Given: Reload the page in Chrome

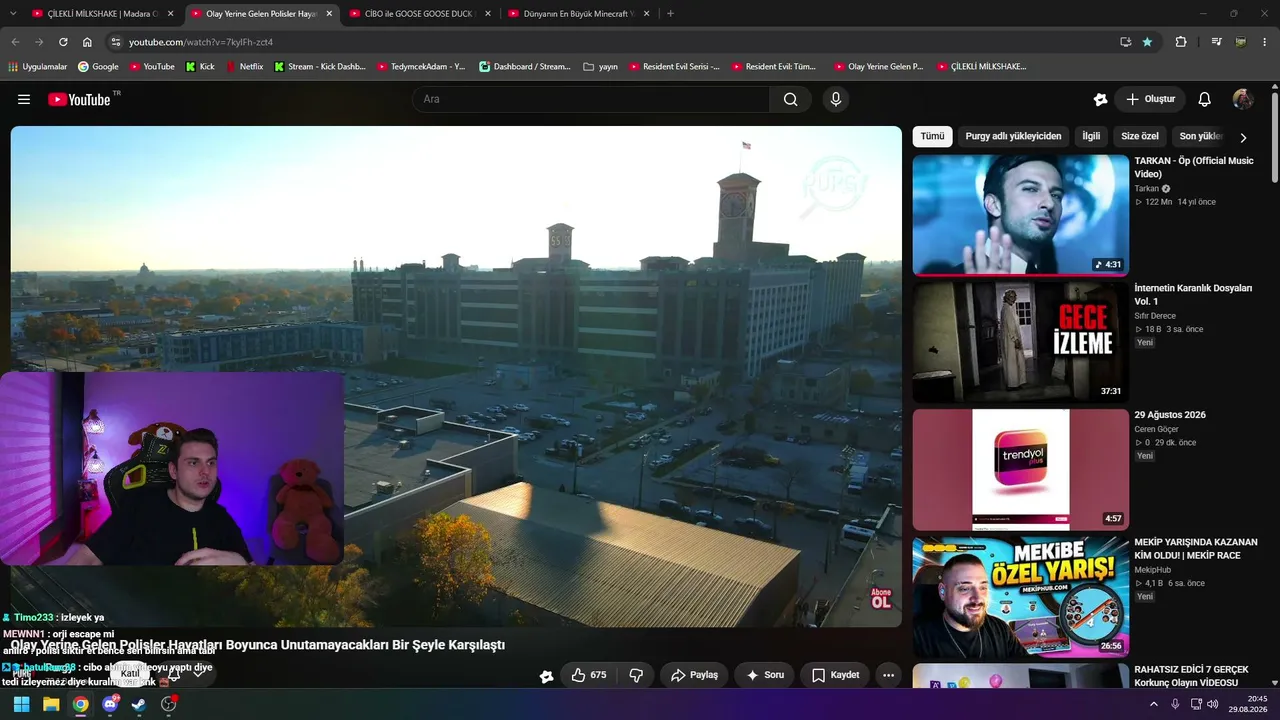Looking at the screenshot, I should point(63,42).
